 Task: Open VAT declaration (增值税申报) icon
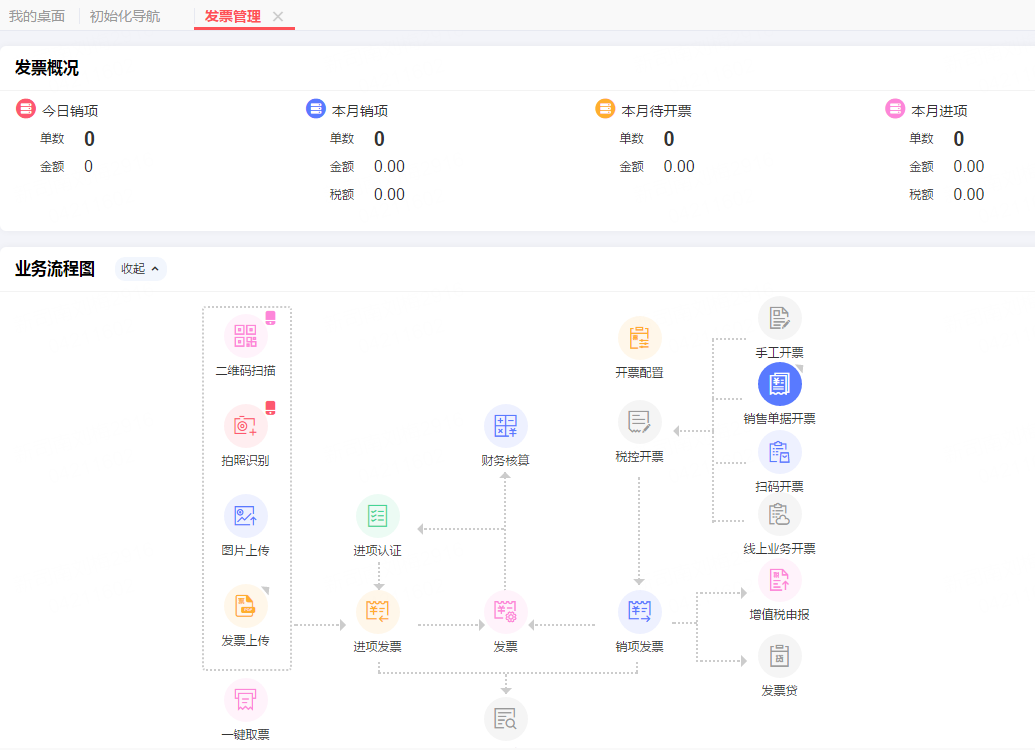pyautogui.click(x=780, y=581)
